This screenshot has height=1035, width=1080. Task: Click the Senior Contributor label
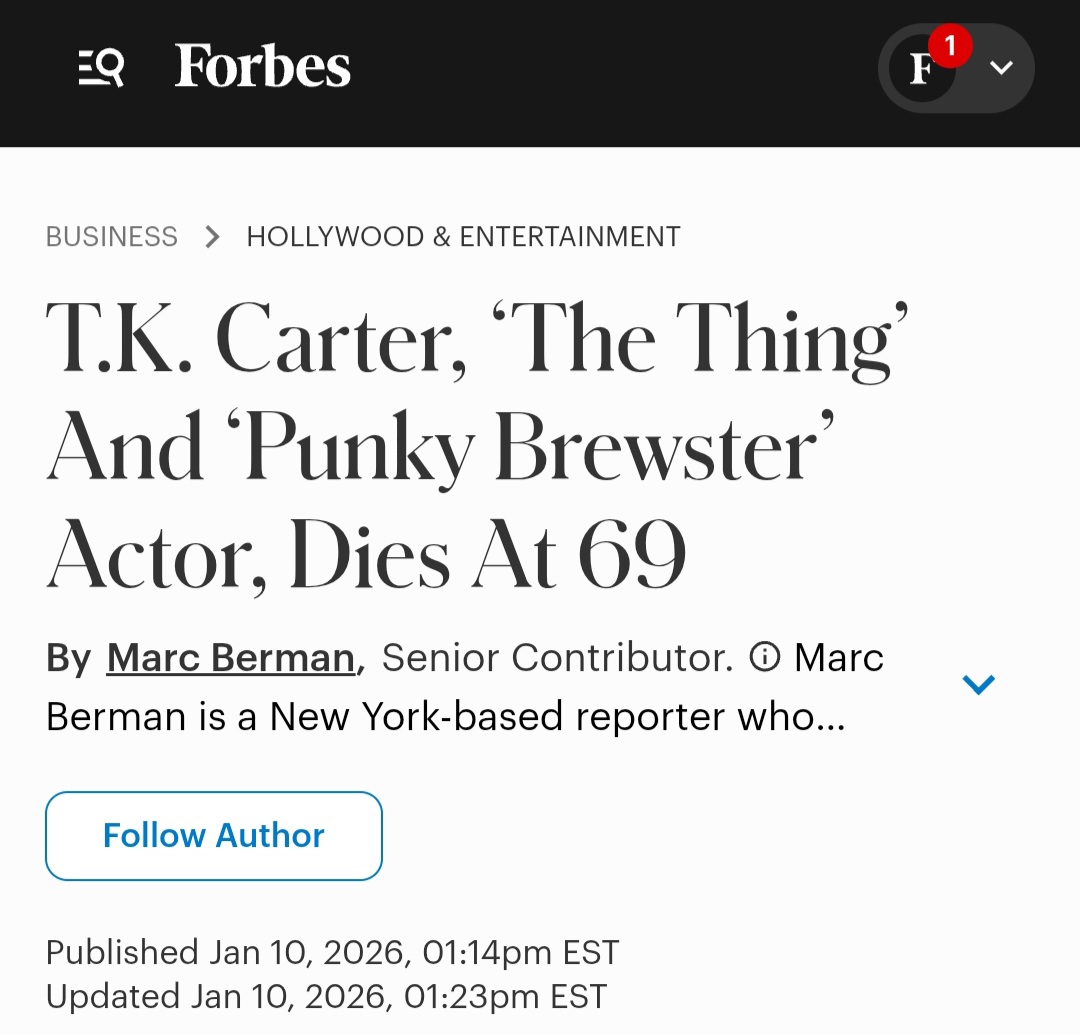557,658
